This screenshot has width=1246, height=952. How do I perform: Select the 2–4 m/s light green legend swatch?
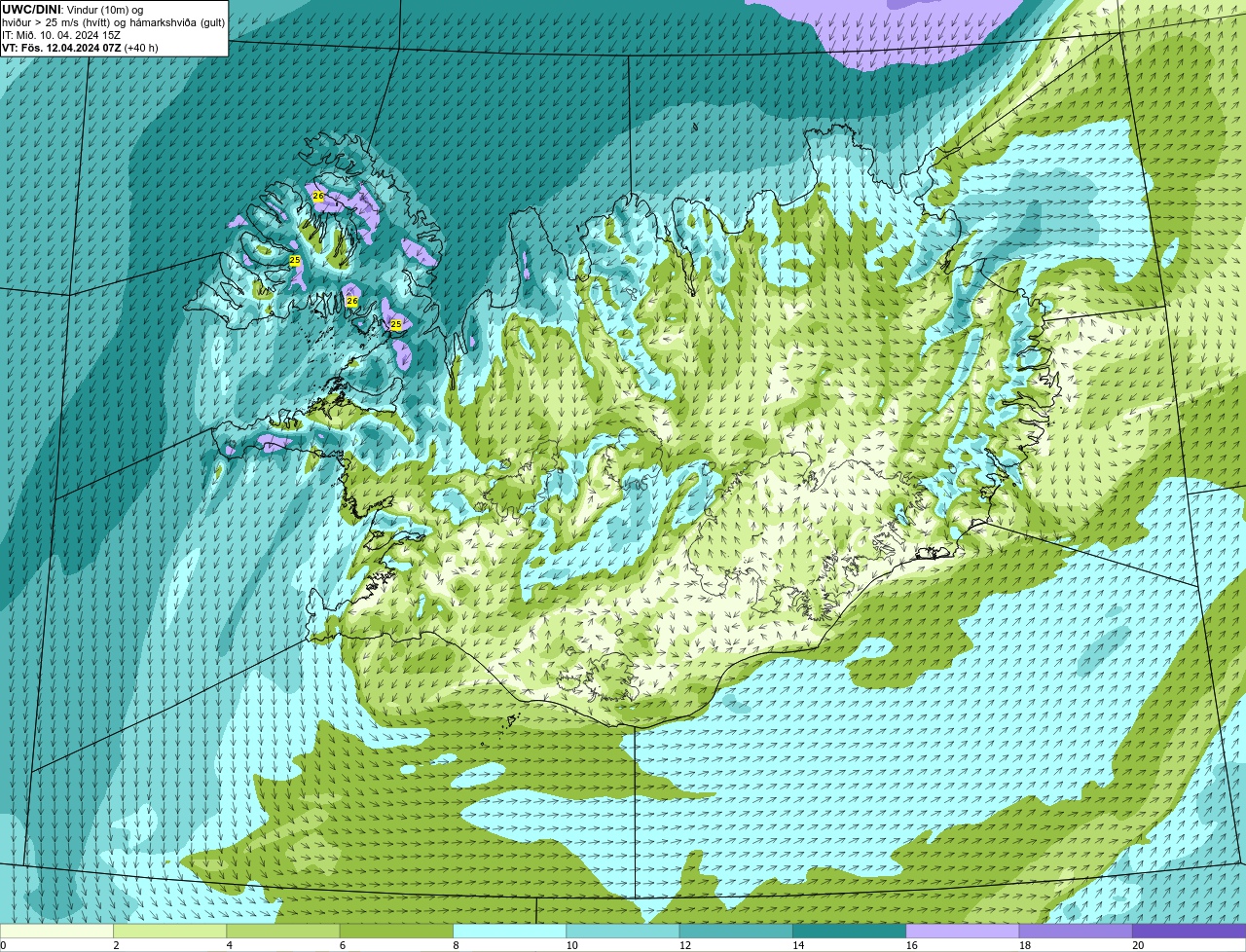point(170,932)
